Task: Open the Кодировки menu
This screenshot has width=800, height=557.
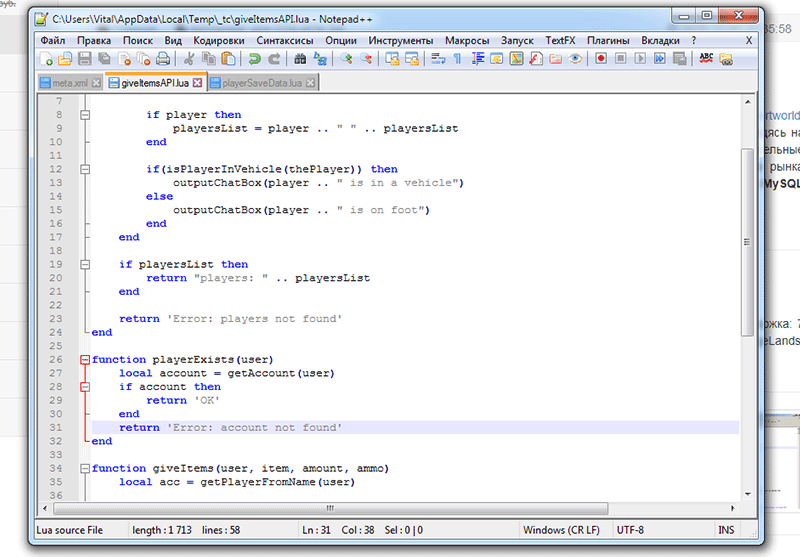Action: (x=217, y=40)
